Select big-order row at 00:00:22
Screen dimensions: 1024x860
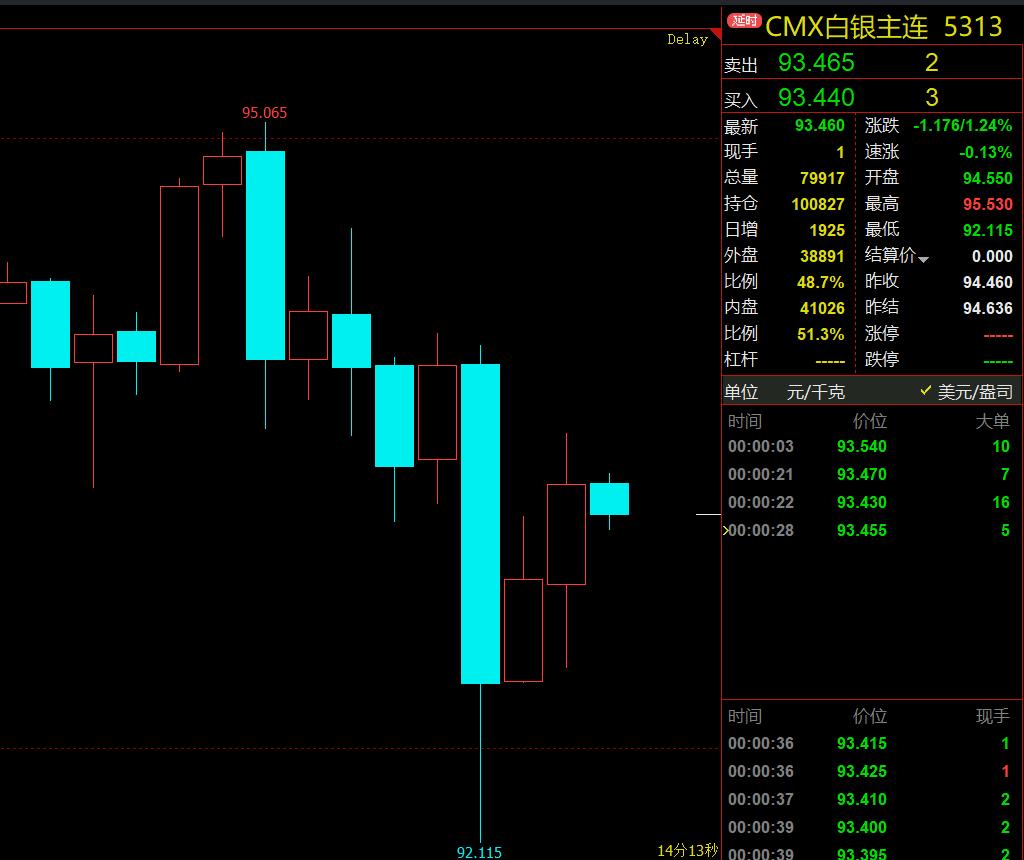[x=872, y=503]
